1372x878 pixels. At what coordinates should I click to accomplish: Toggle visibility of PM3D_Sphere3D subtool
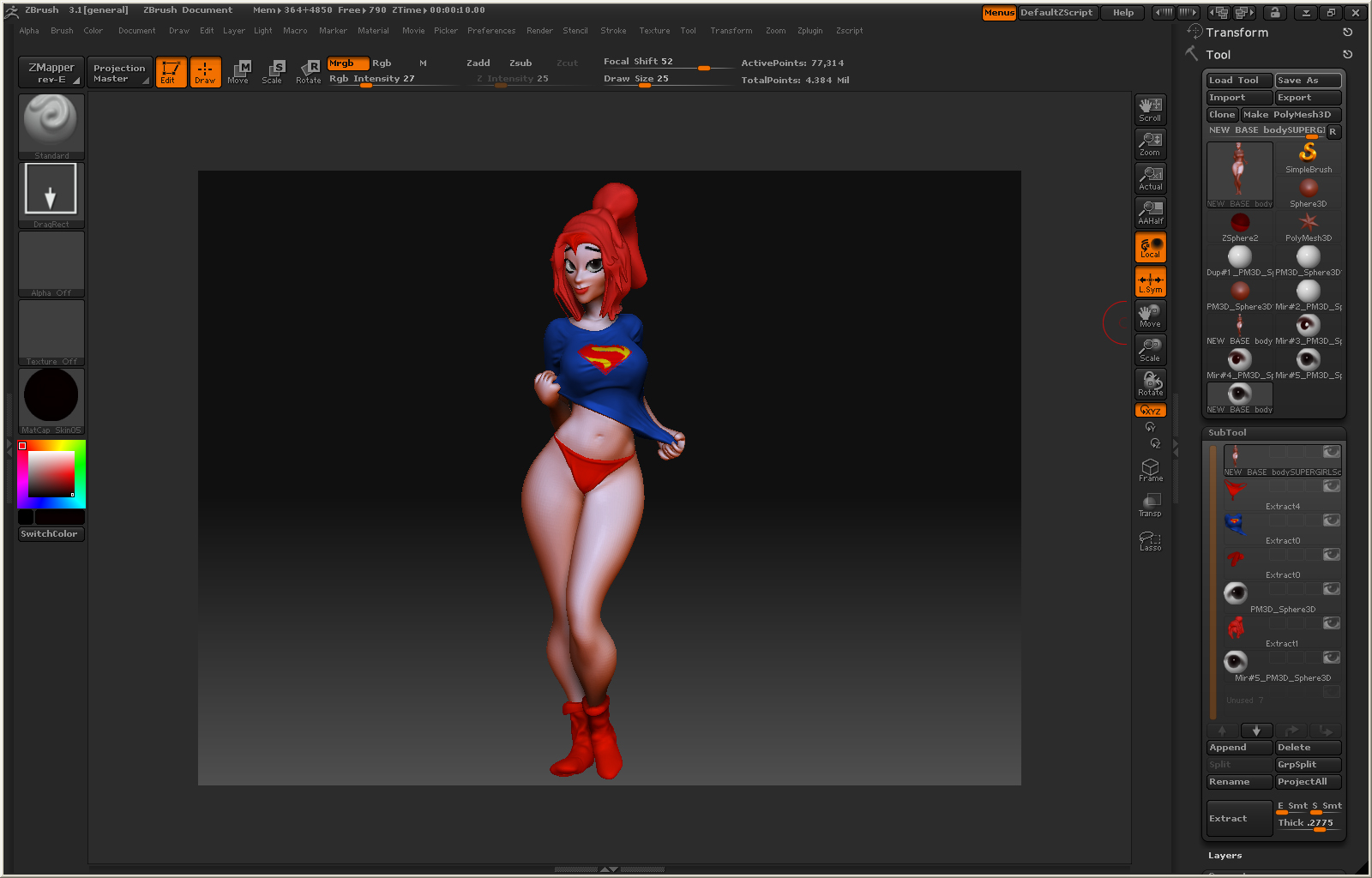1331,588
